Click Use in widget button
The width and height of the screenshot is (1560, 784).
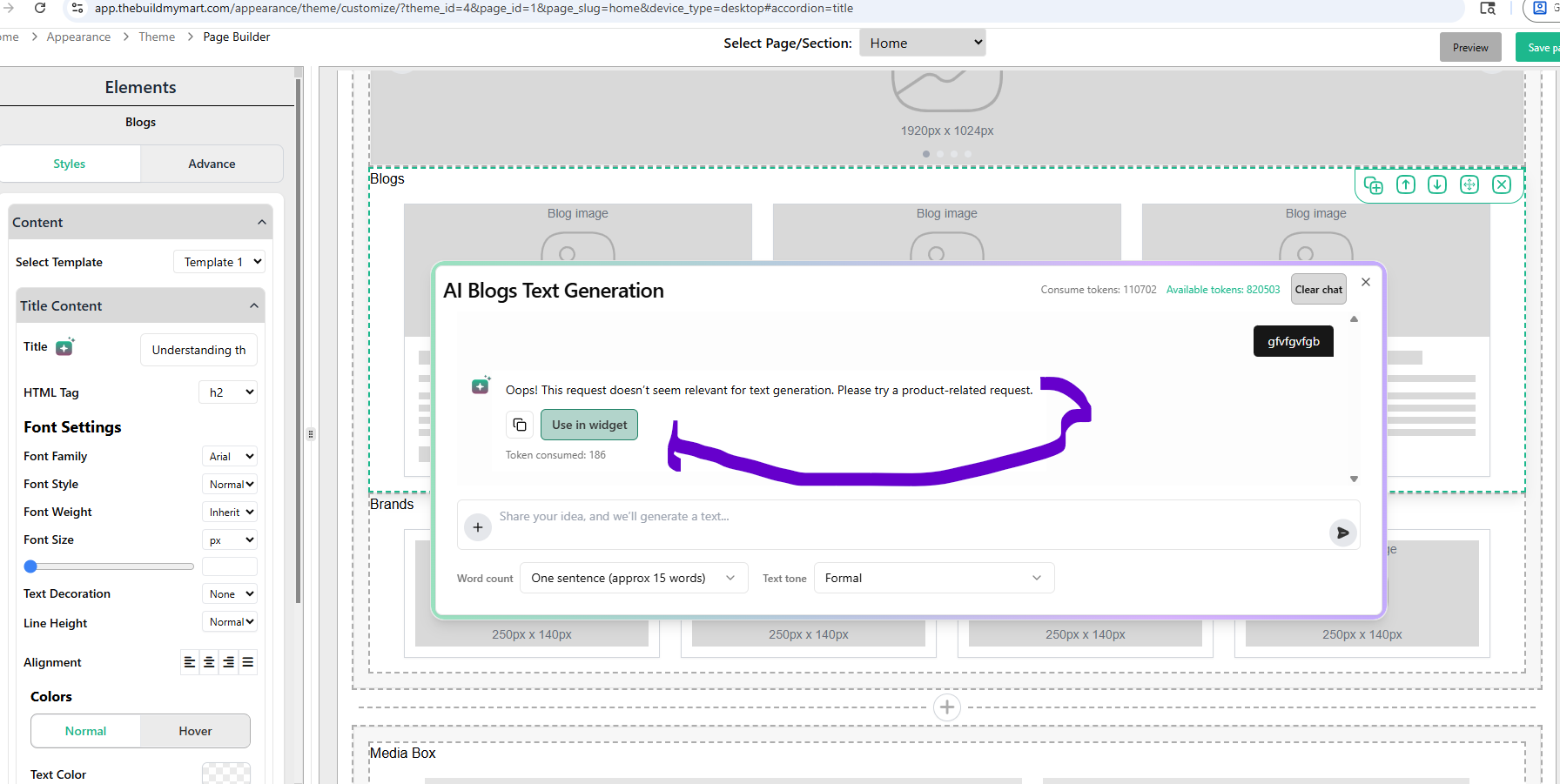(x=589, y=425)
